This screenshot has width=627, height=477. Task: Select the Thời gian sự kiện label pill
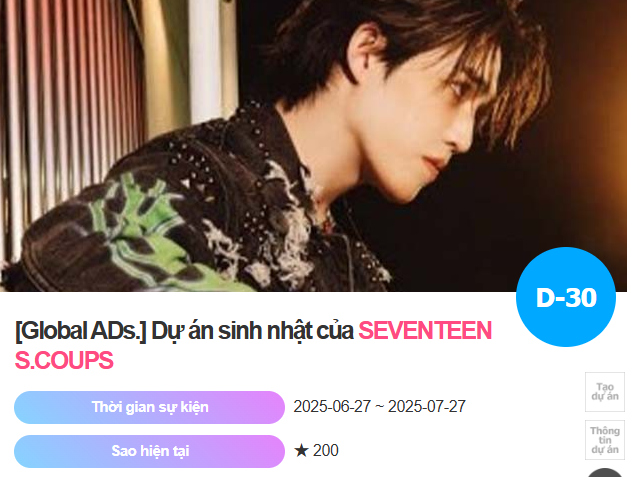pos(149,407)
